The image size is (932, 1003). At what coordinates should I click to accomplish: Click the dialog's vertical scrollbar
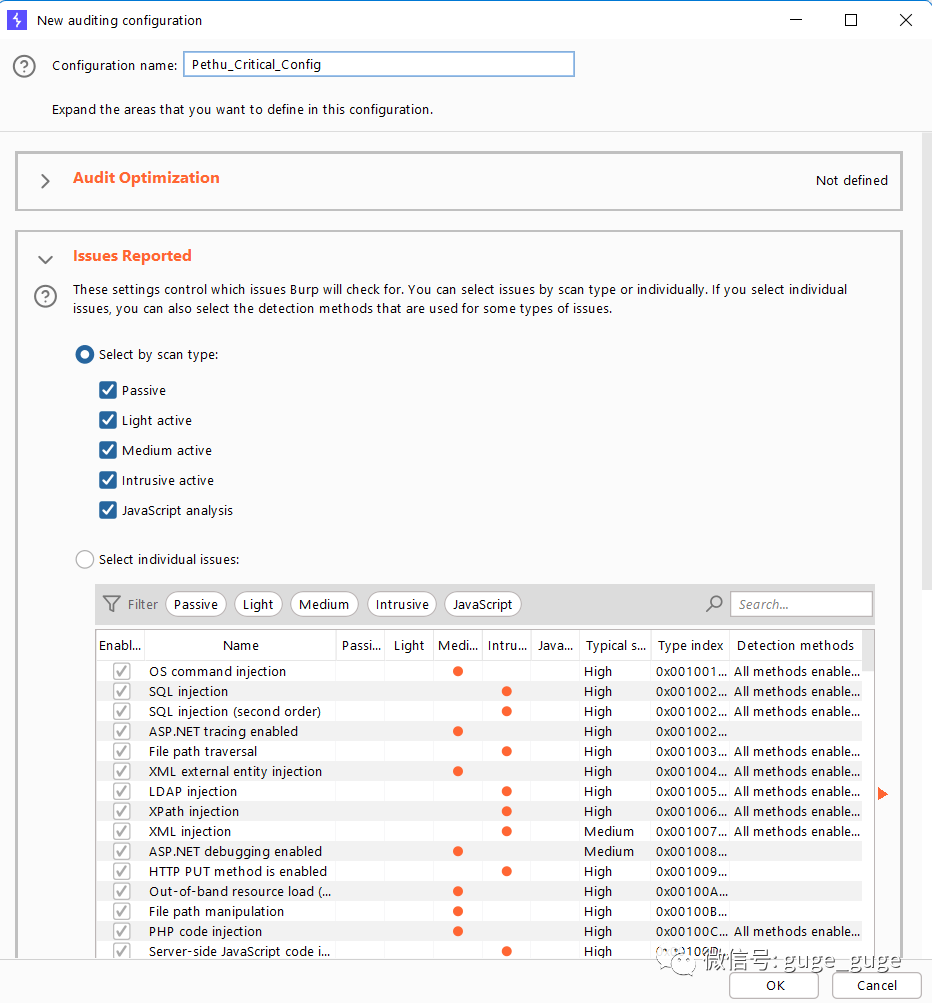pyautogui.click(x=926, y=361)
